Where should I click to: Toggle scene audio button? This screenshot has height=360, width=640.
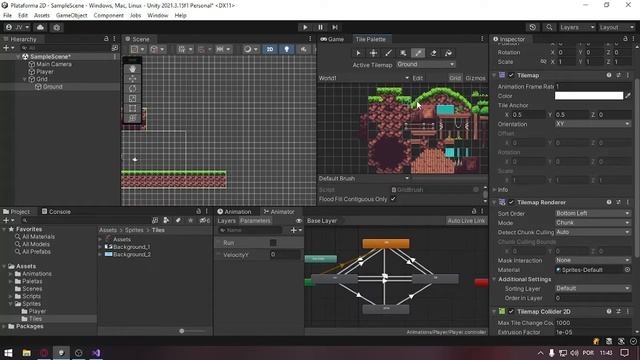point(303,49)
